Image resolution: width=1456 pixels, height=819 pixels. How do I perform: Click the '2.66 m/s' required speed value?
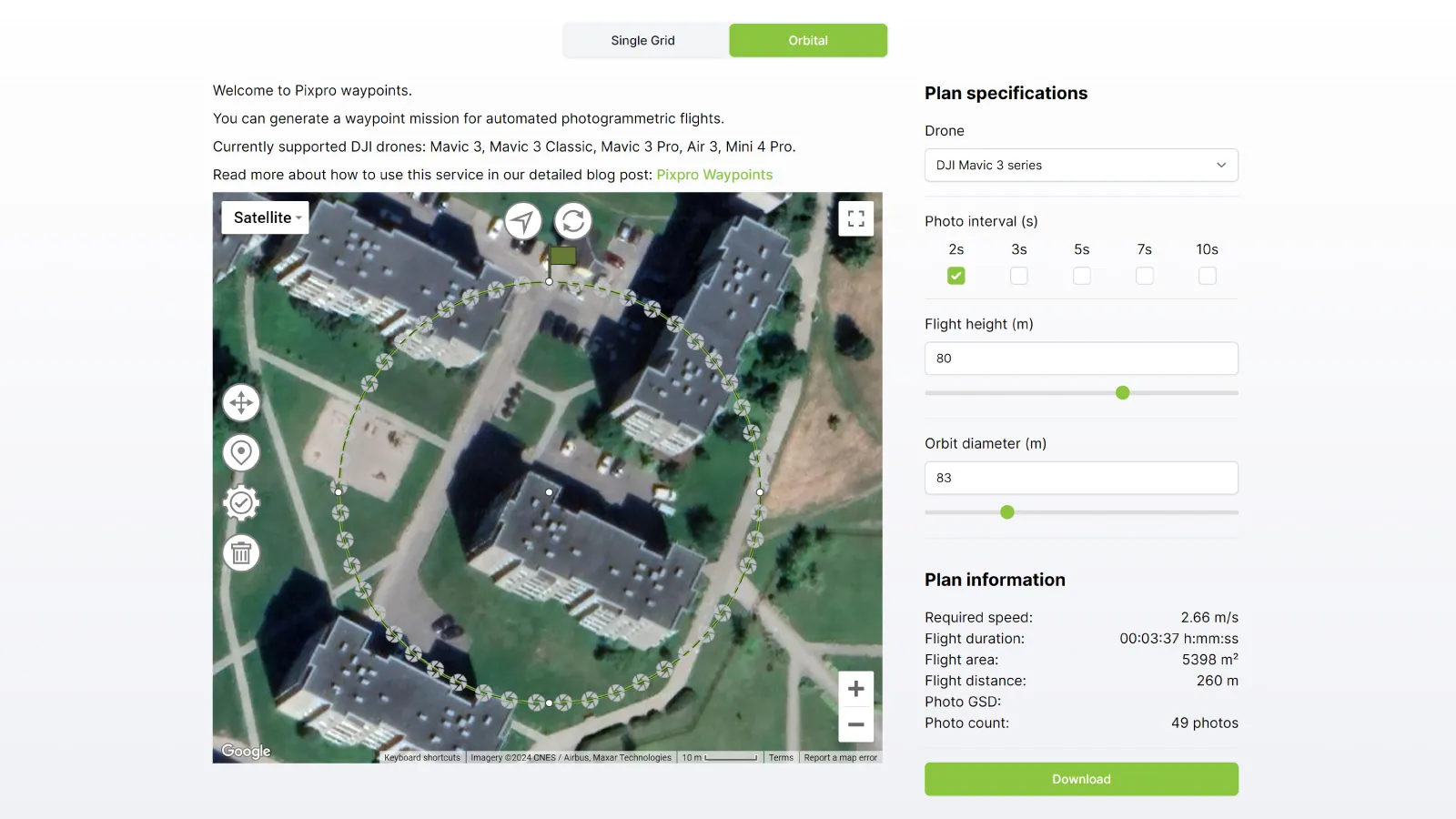pos(1209,618)
